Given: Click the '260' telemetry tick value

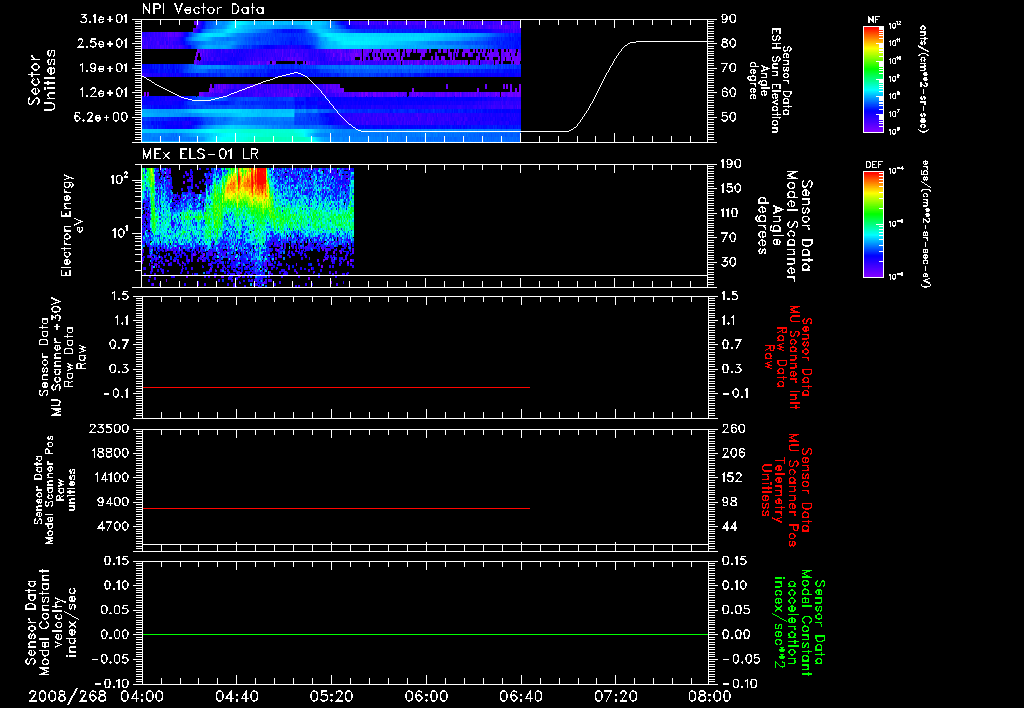Looking at the screenshot, I should [733, 429].
